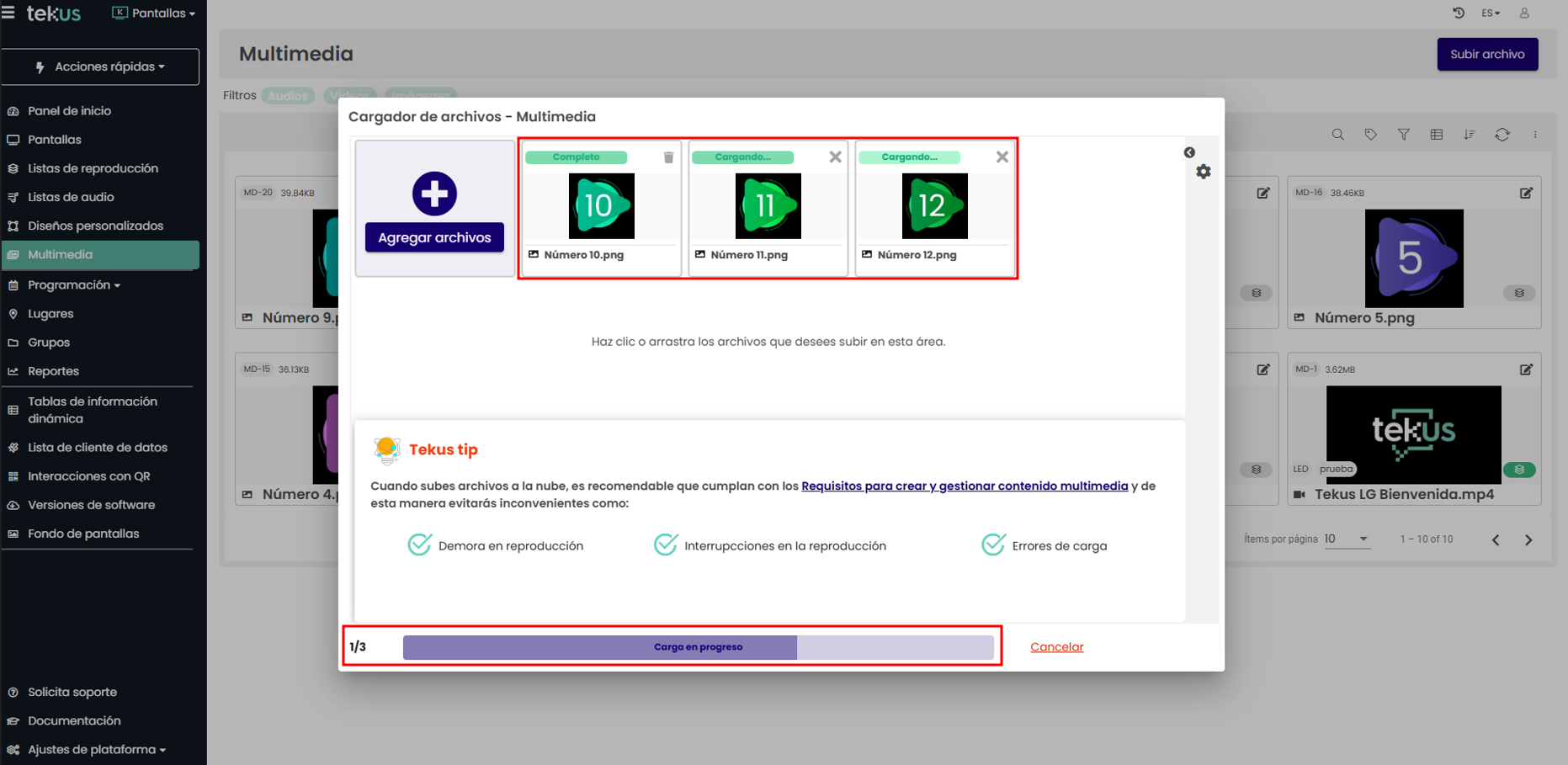Image resolution: width=1568 pixels, height=765 pixels.
Task: Click the Carga en progreso bar
Action: 698,647
